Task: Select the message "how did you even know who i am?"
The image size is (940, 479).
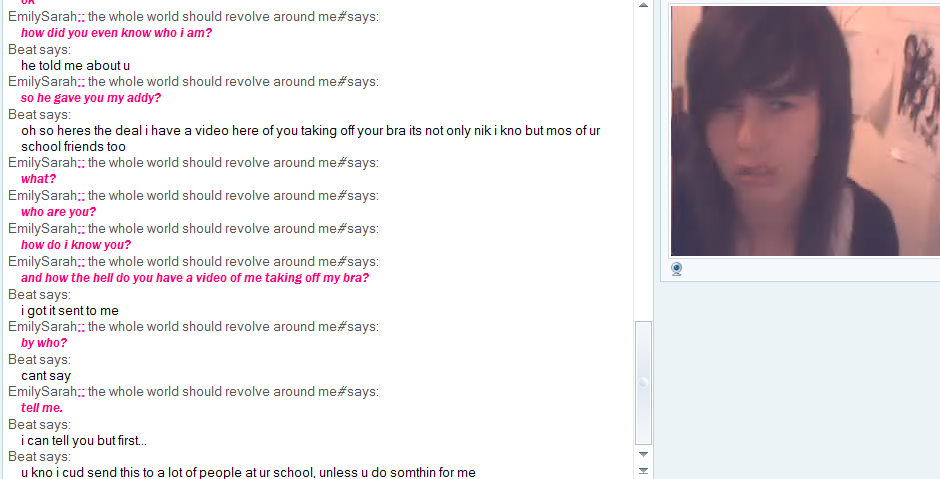Action: [x=116, y=33]
